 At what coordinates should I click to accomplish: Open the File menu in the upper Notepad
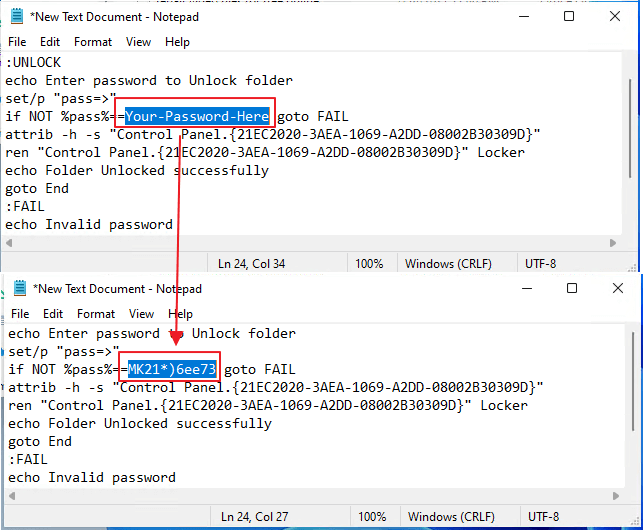click(x=17, y=42)
